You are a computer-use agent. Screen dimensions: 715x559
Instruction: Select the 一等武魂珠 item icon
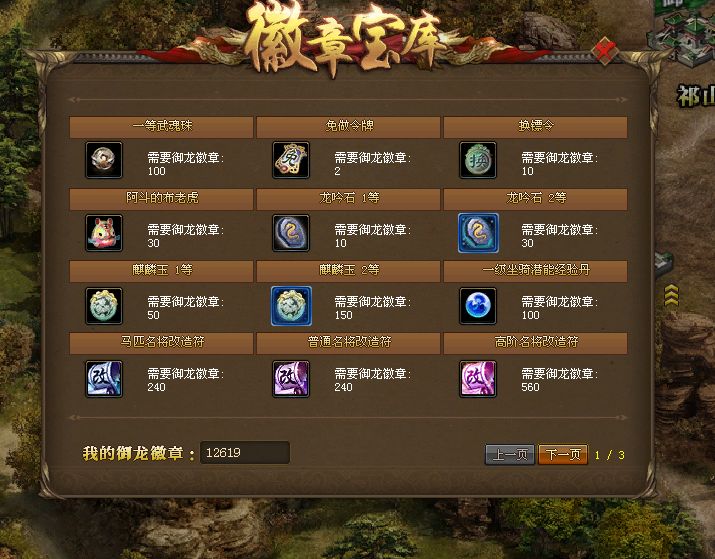104,160
